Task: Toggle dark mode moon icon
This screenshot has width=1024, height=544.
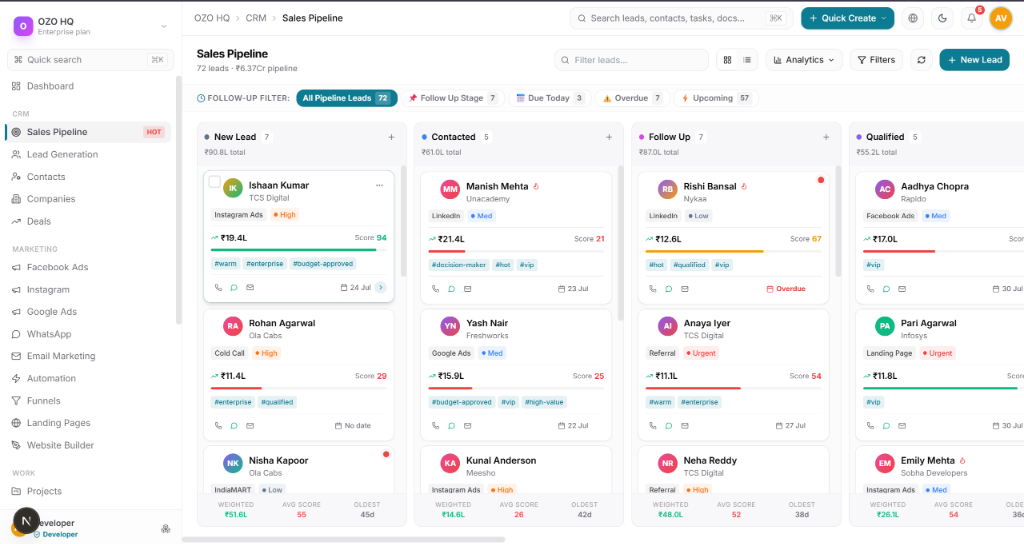Action: click(x=942, y=18)
